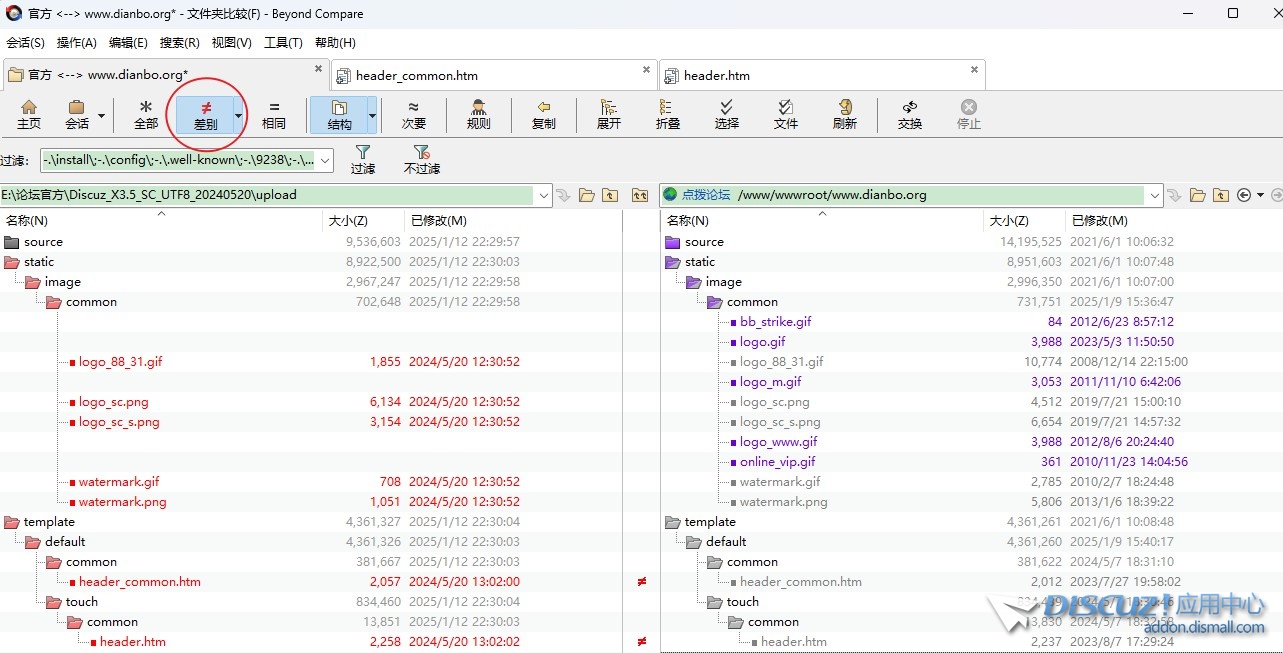Open the 编辑(E) menu

(128, 43)
